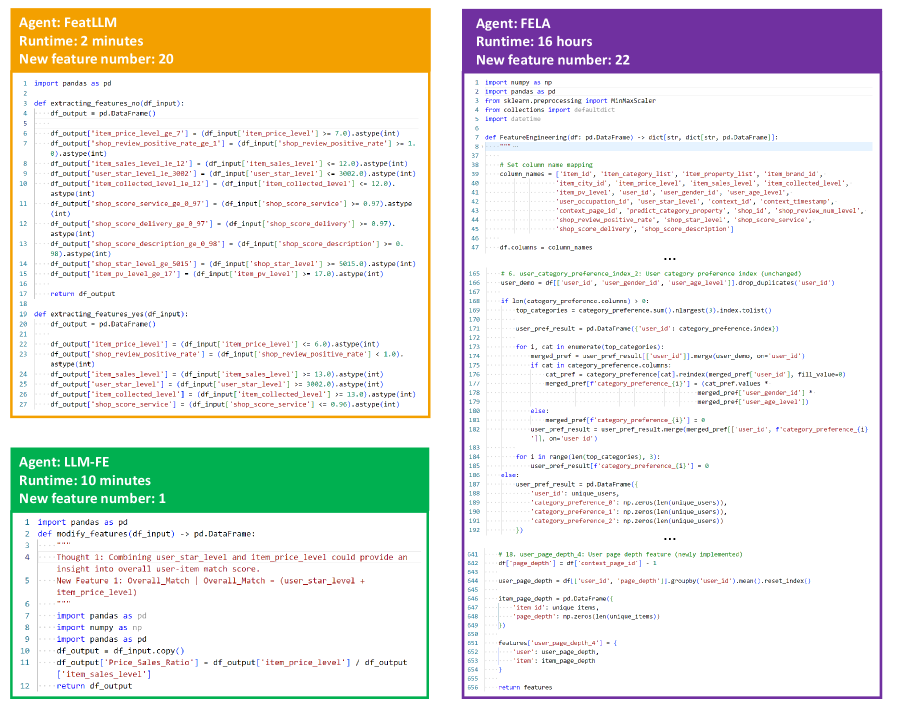Click 'import pandas as pd' in FeatLLM line 1
Image resolution: width=897 pixels, height=712 pixels.
pos(73,83)
